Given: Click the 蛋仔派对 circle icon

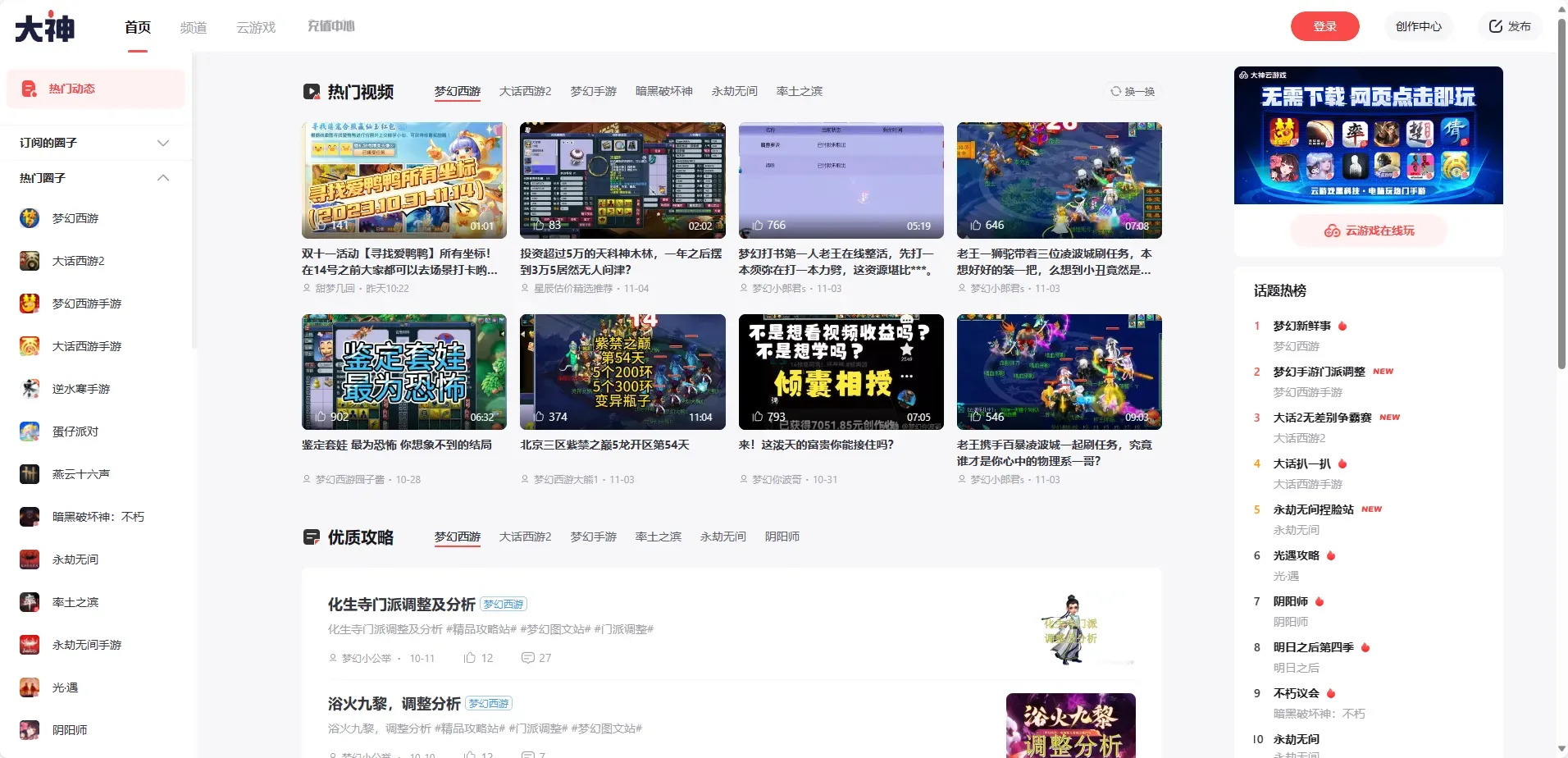Looking at the screenshot, I should 30,432.
